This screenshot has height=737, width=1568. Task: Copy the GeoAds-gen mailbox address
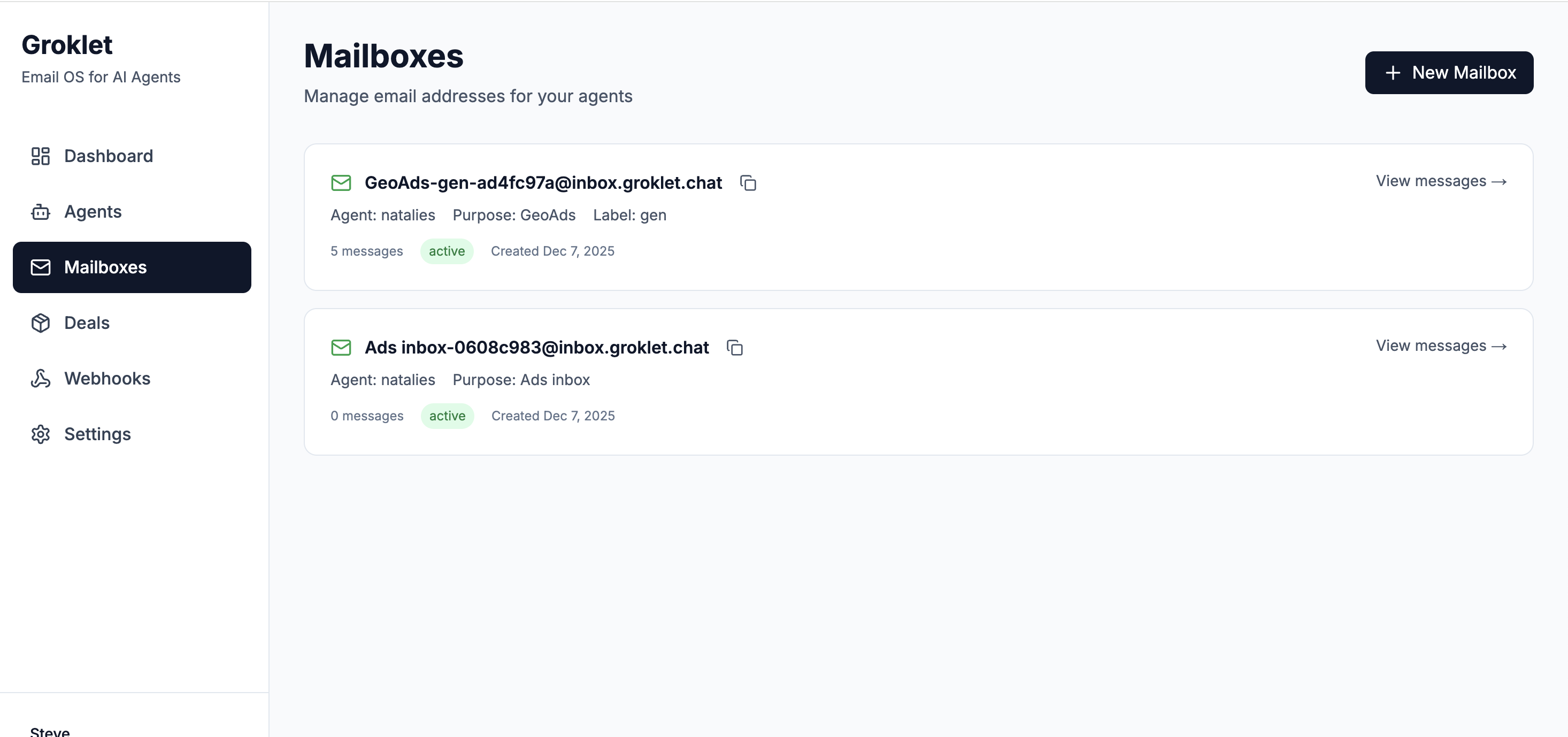tap(748, 182)
